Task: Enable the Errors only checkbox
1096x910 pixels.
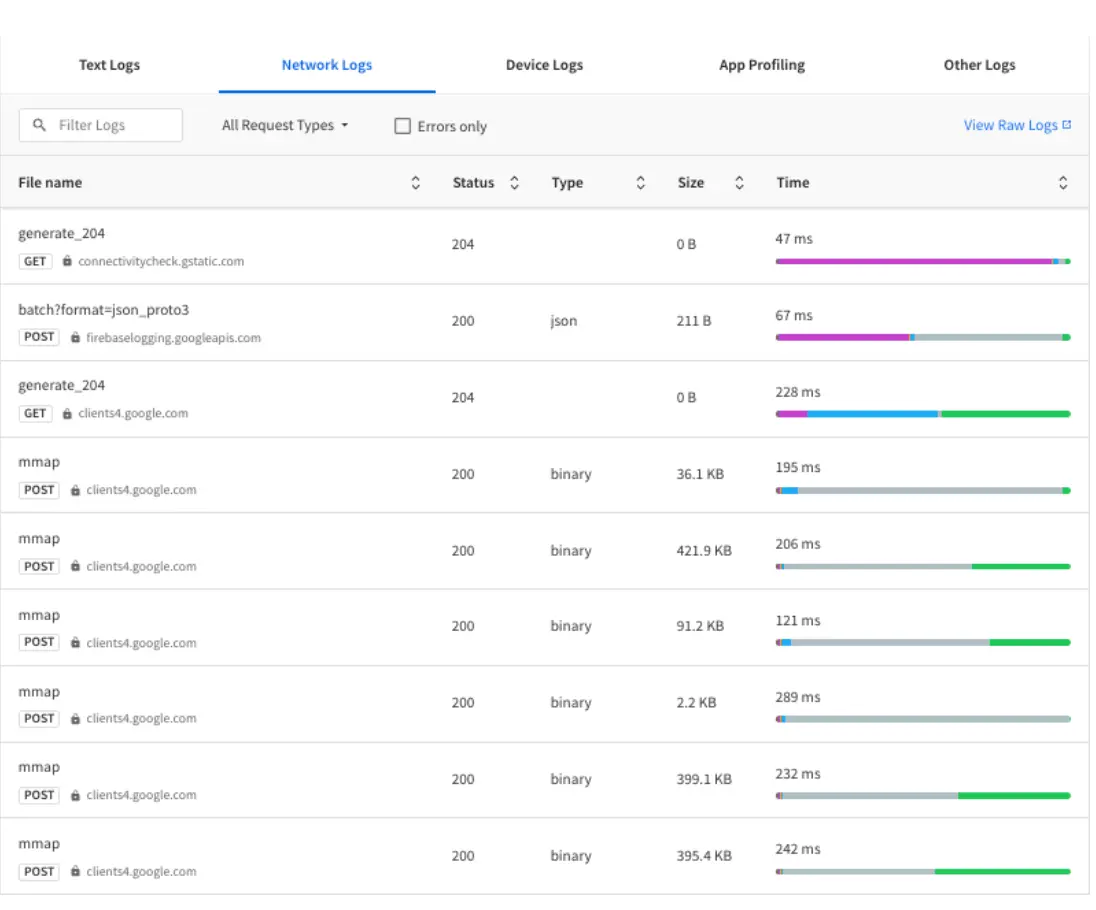Action: 403,126
